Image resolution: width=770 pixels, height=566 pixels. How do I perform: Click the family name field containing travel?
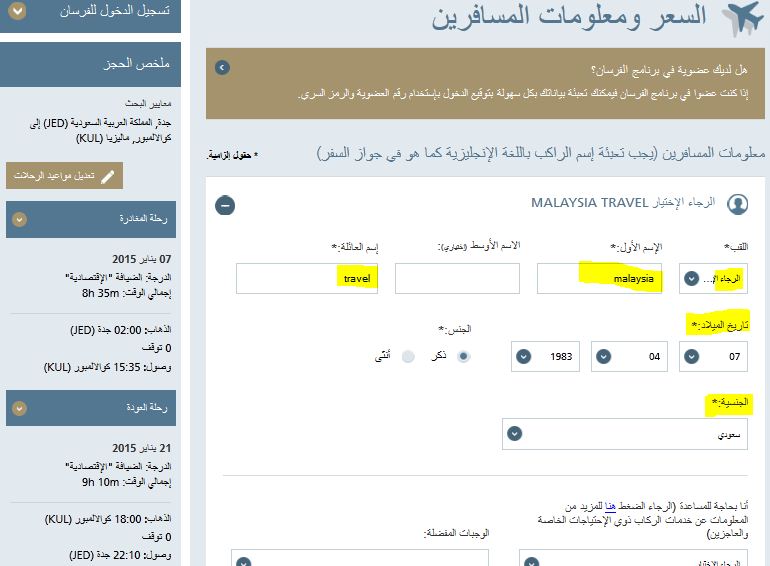pyautogui.click(x=307, y=278)
